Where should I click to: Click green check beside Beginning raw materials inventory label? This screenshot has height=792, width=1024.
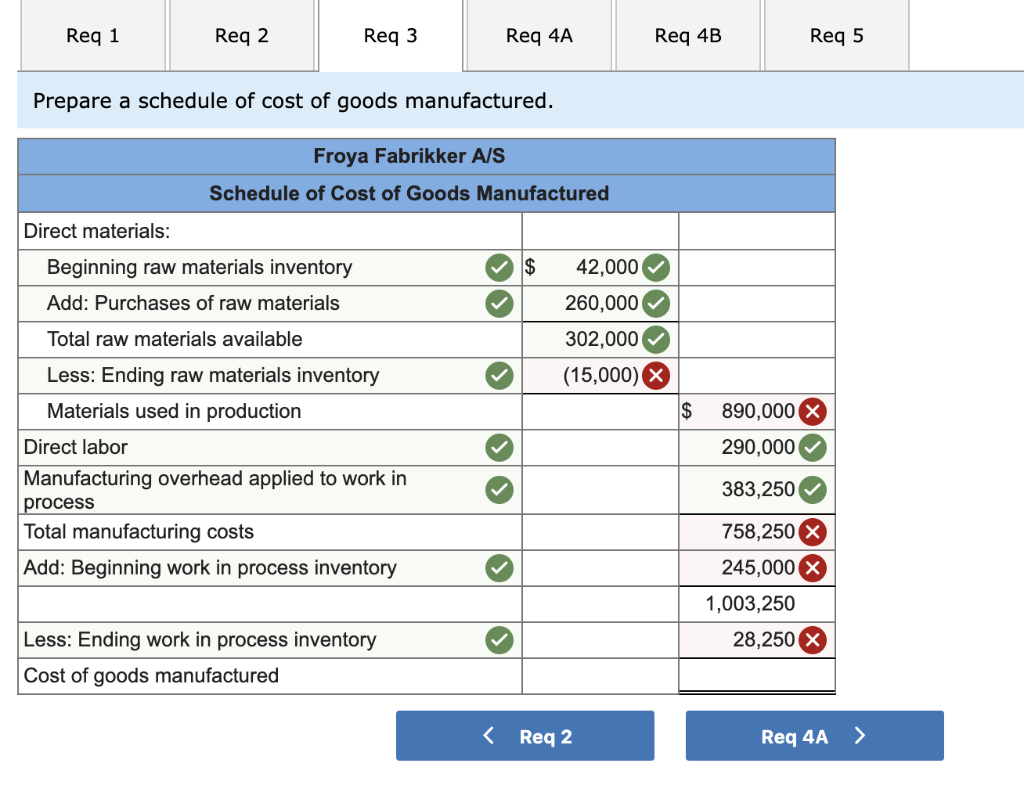(x=500, y=268)
